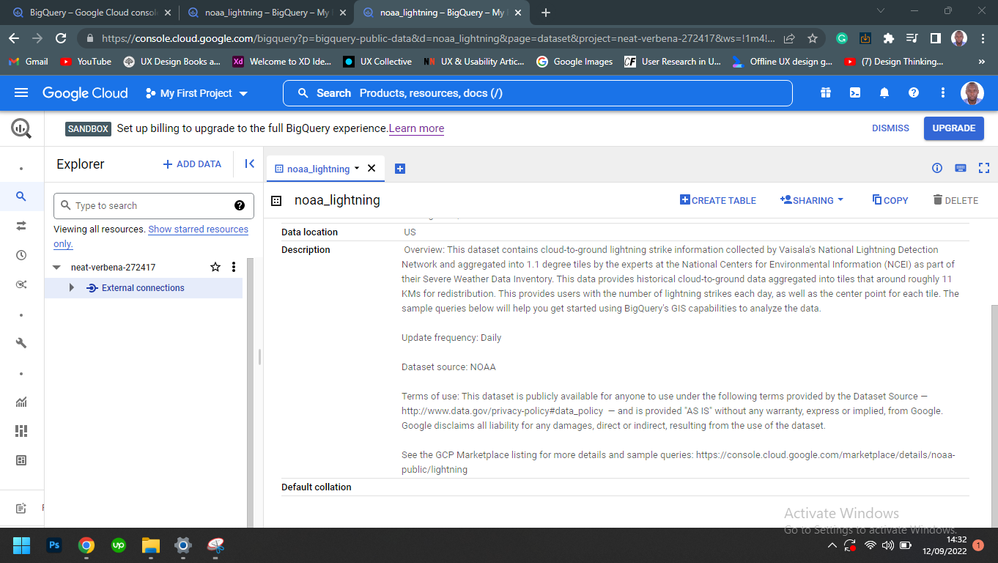
Task: Click the Explorer panel scrollbar
Action: (x=250, y=393)
